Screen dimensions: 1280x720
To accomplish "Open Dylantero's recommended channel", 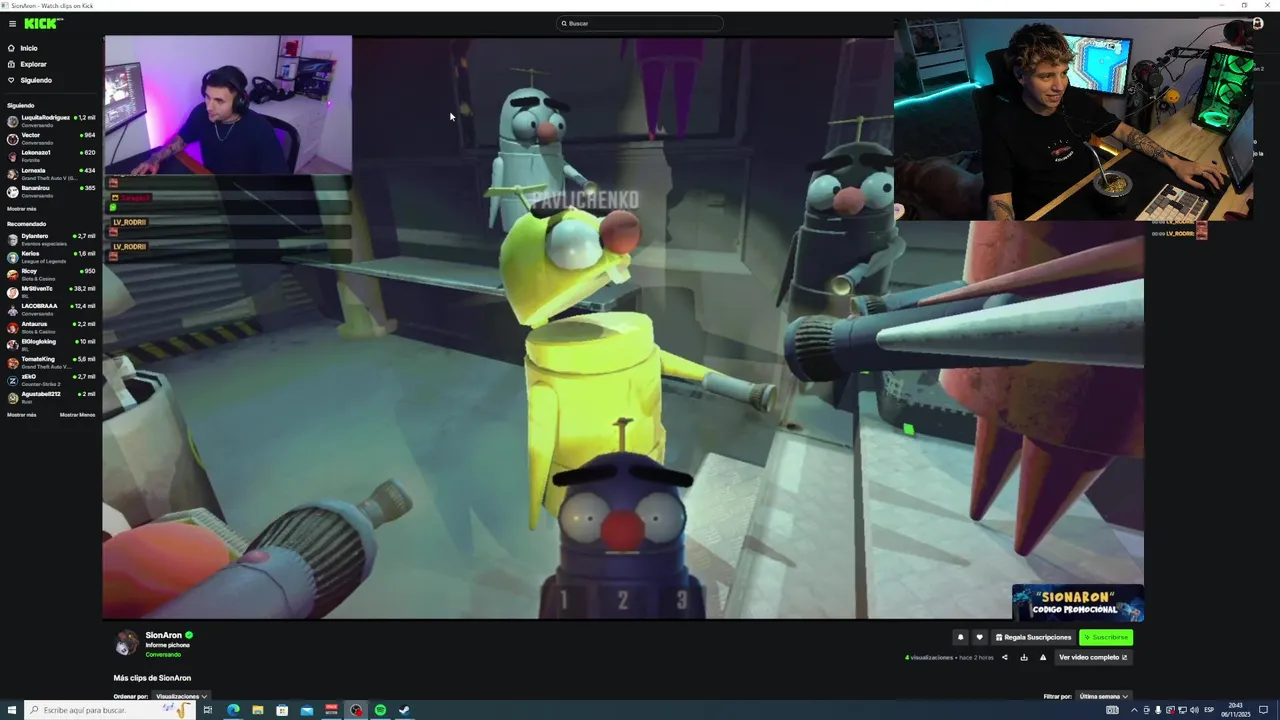I will pyautogui.click(x=51, y=239).
